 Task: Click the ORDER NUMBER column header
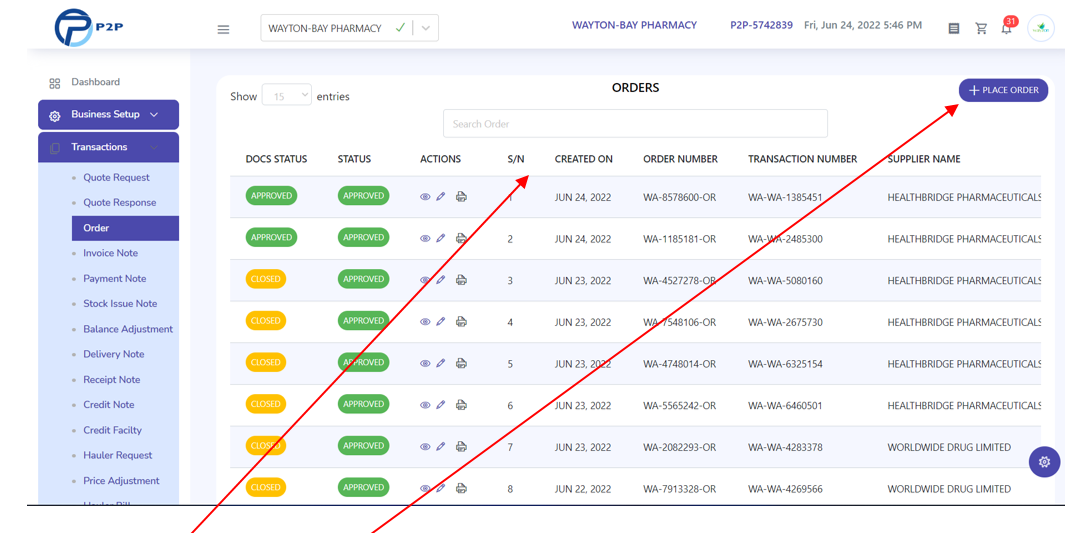click(x=681, y=159)
